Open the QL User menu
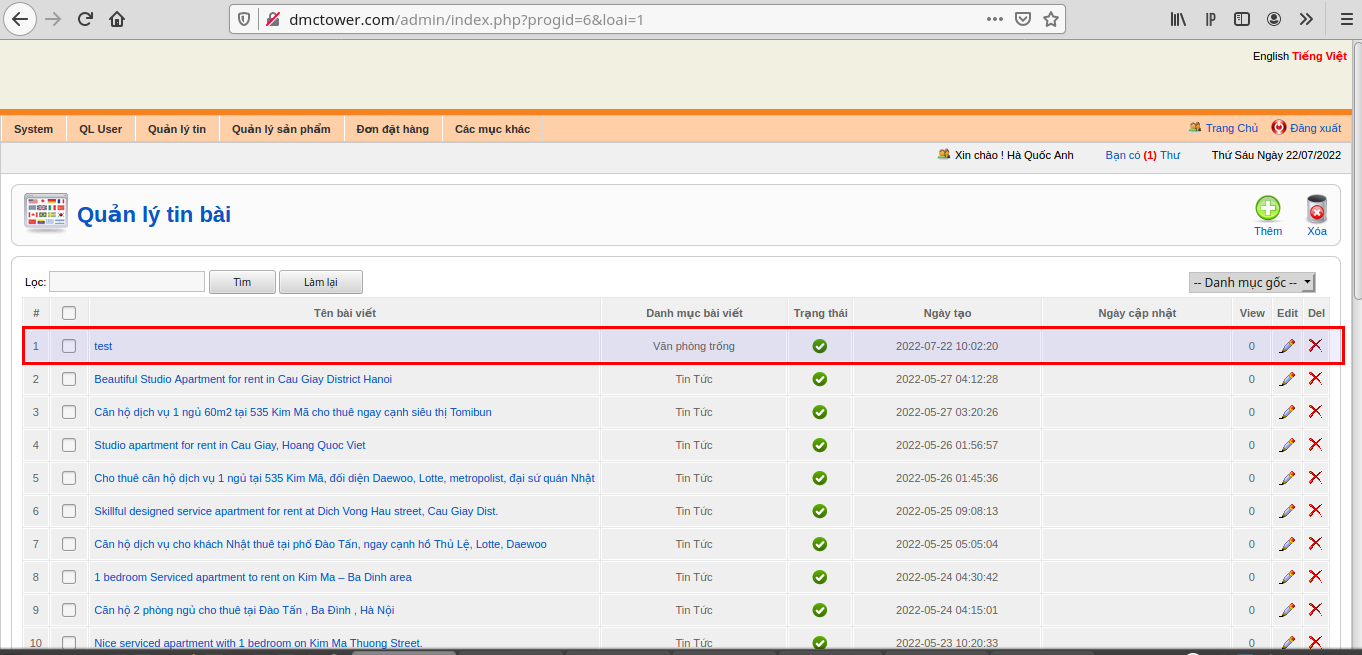The height and width of the screenshot is (655, 1362). 101,129
